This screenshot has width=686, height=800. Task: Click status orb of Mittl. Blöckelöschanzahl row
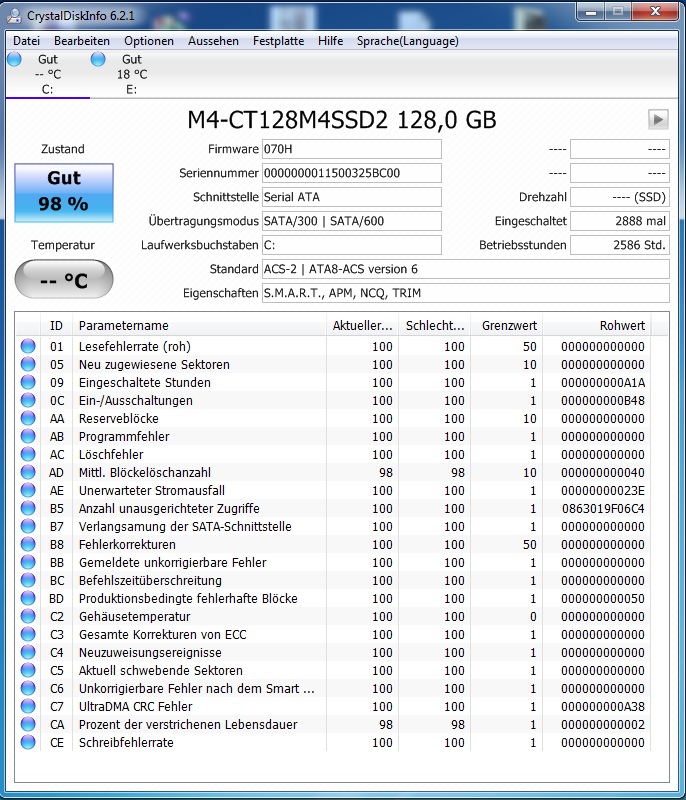[28, 472]
